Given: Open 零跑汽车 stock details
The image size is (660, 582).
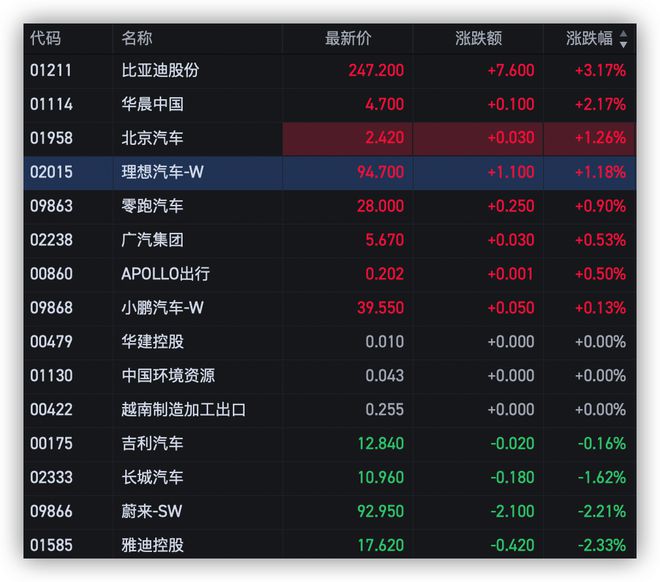Looking at the screenshot, I should pos(330,206).
